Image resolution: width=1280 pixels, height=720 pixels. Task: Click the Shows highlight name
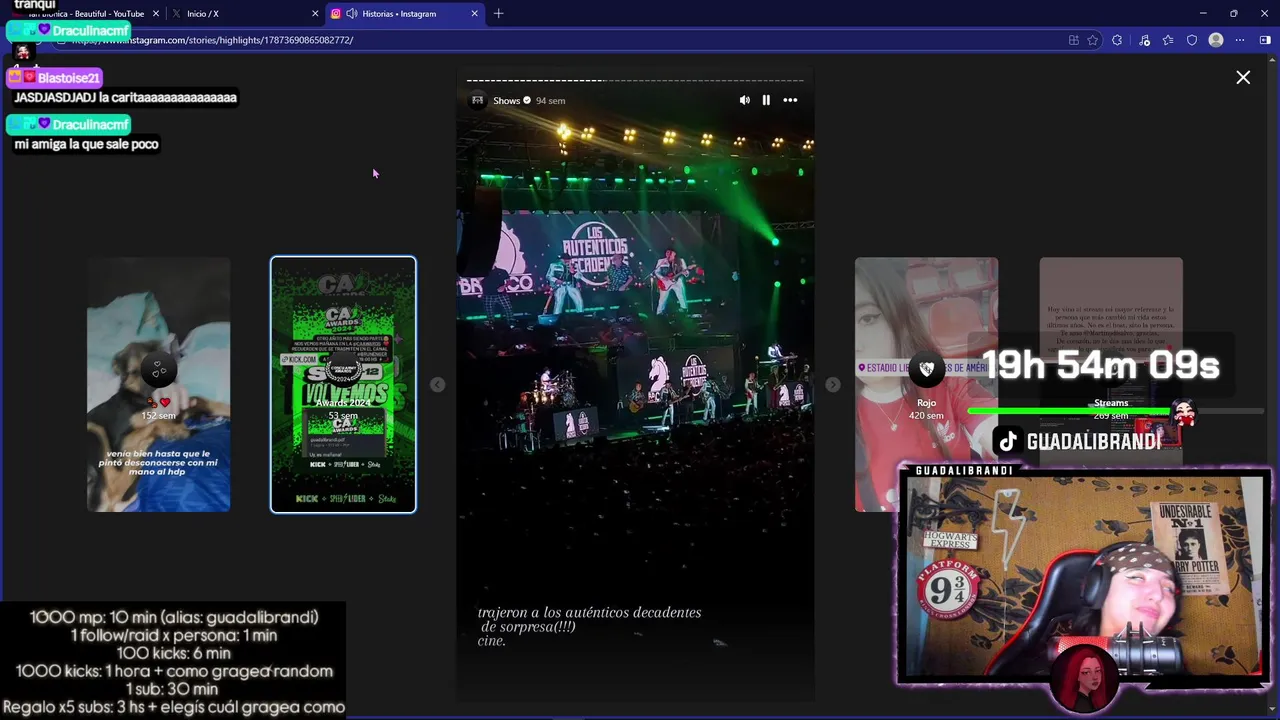click(x=506, y=101)
